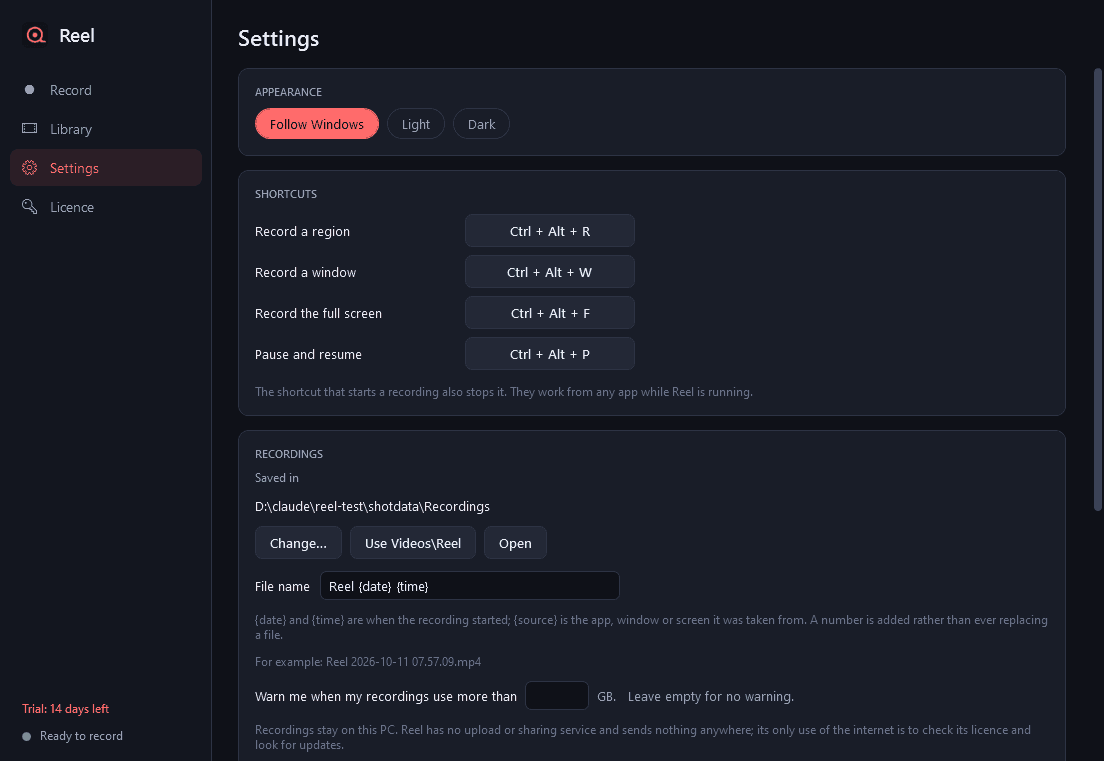Select the Follow Windows appearance option
The image size is (1104, 761).
(317, 124)
